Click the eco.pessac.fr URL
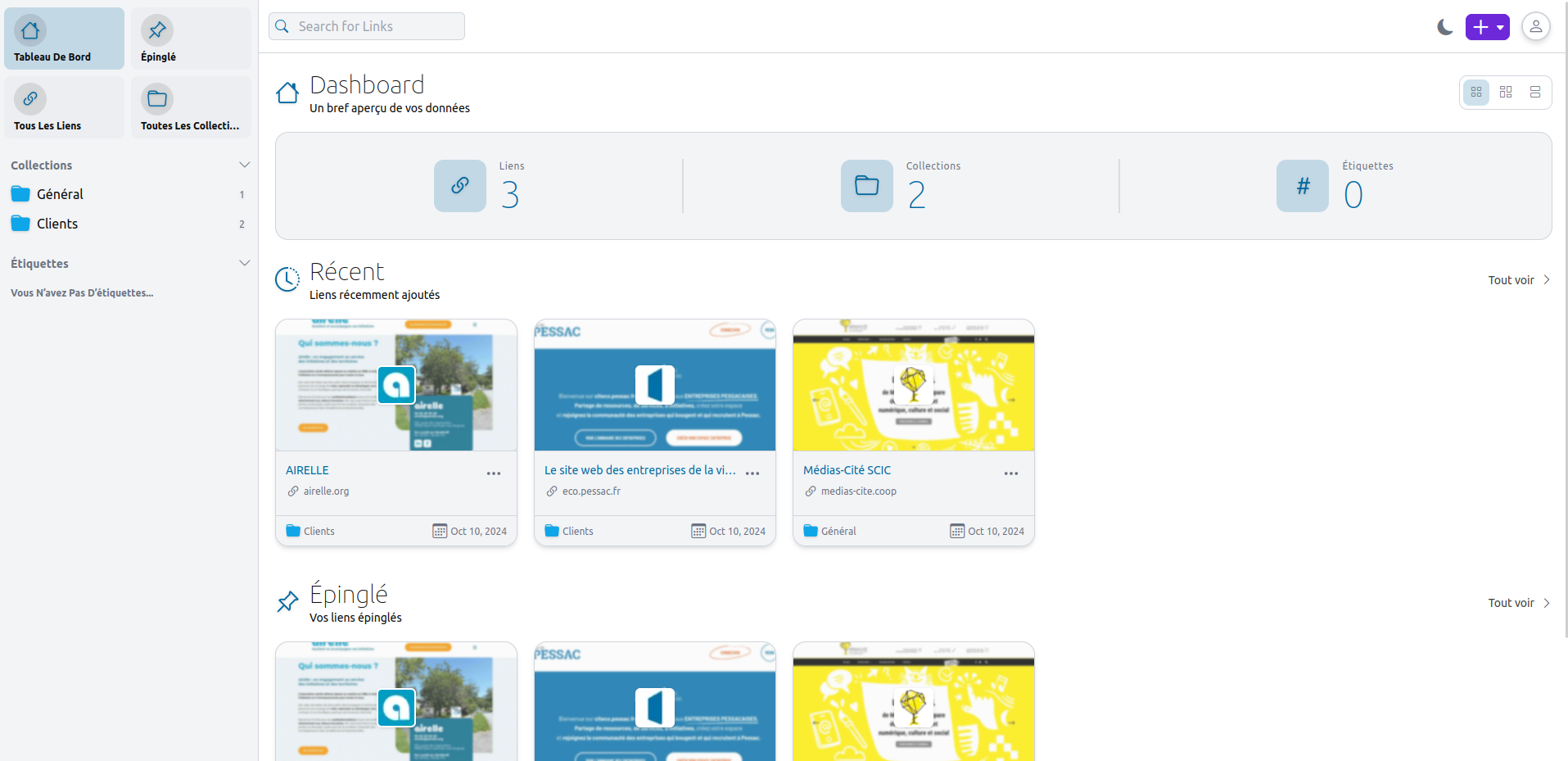Image resolution: width=1568 pixels, height=761 pixels. click(x=591, y=491)
